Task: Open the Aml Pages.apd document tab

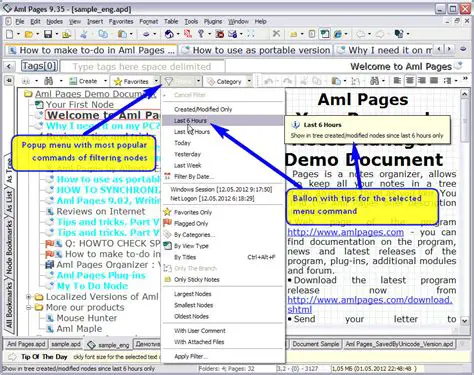Action: 26,344
